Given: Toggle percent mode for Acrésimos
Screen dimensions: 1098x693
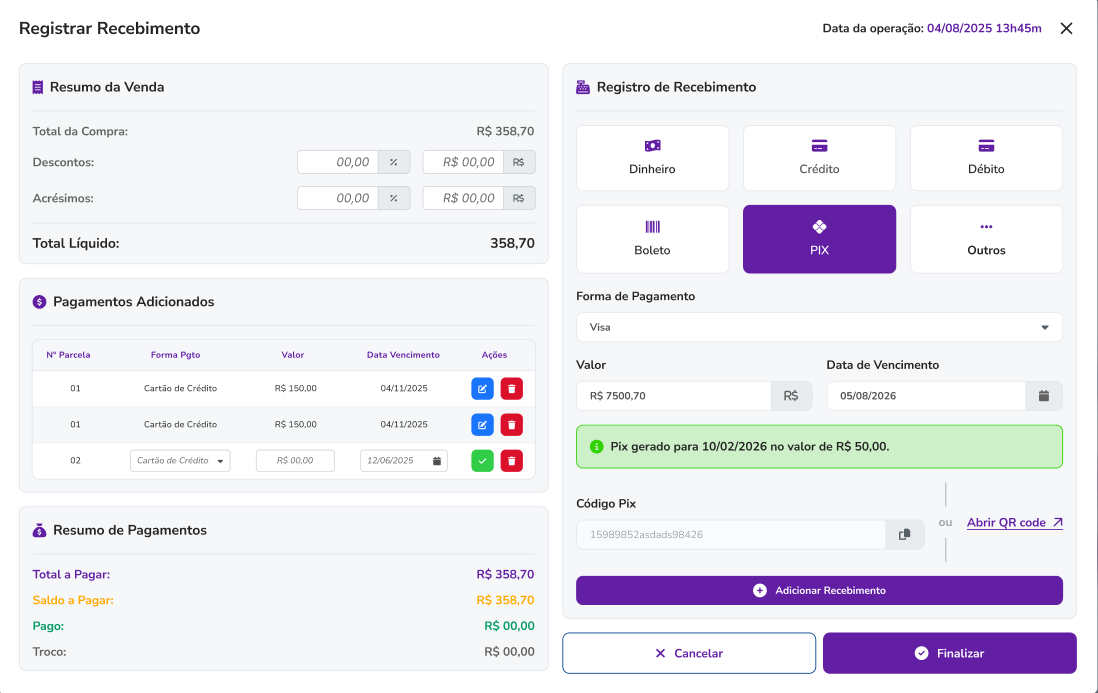Looking at the screenshot, I should click(393, 198).
